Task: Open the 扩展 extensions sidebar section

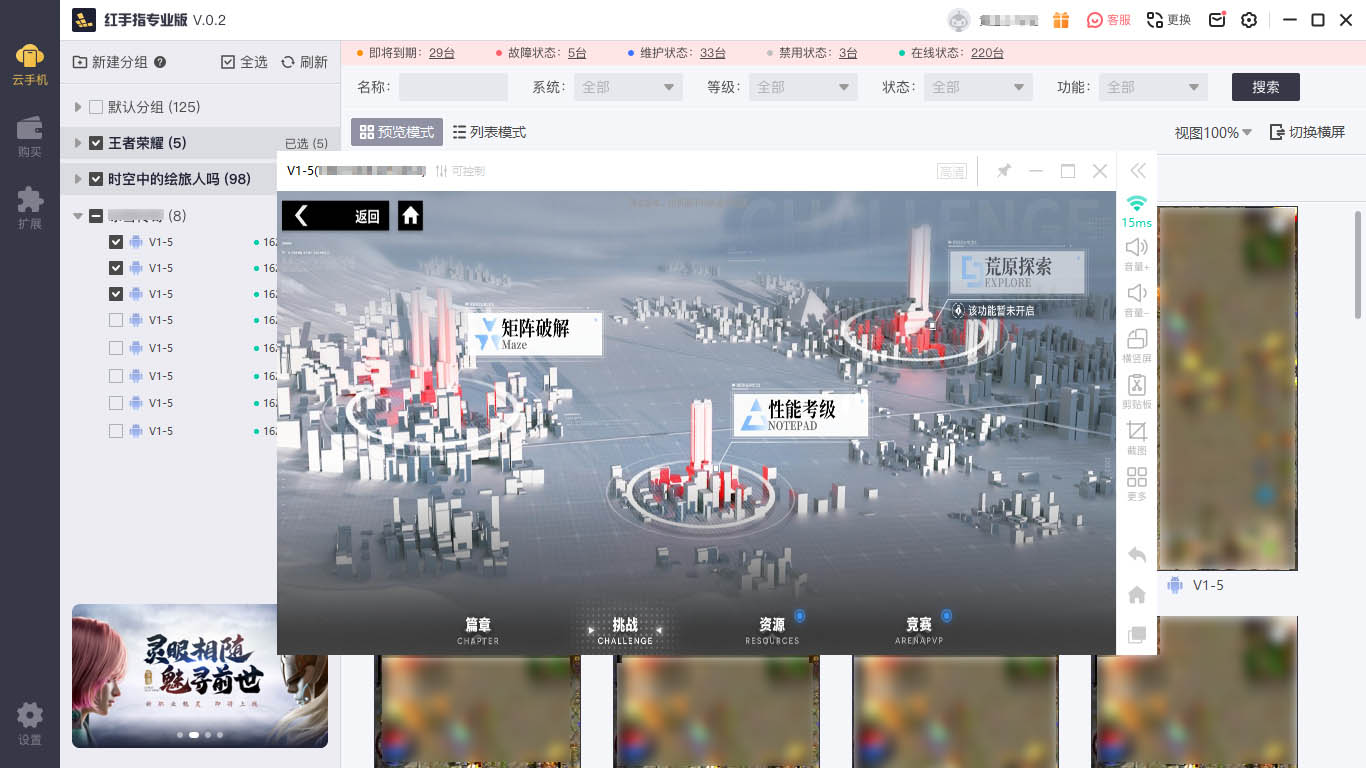Action: click(30, 209)
